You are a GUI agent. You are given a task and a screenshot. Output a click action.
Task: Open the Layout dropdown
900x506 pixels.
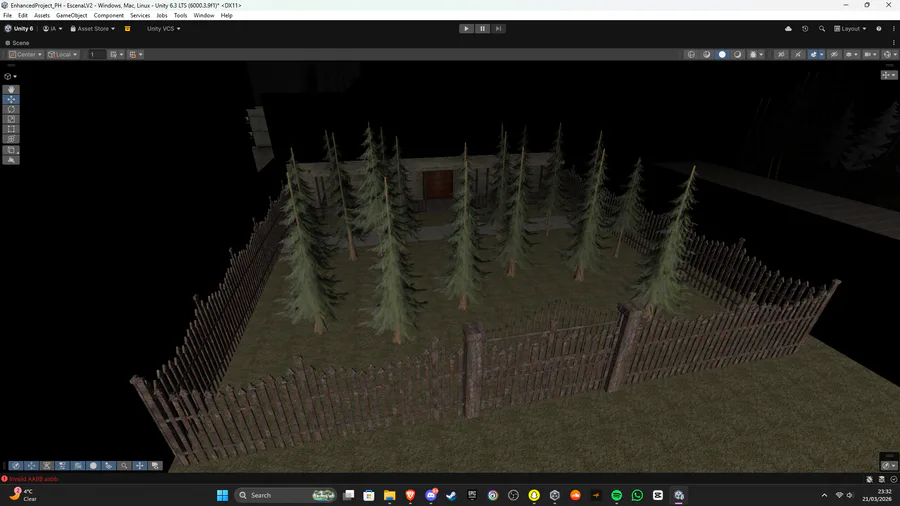point(850,29)
